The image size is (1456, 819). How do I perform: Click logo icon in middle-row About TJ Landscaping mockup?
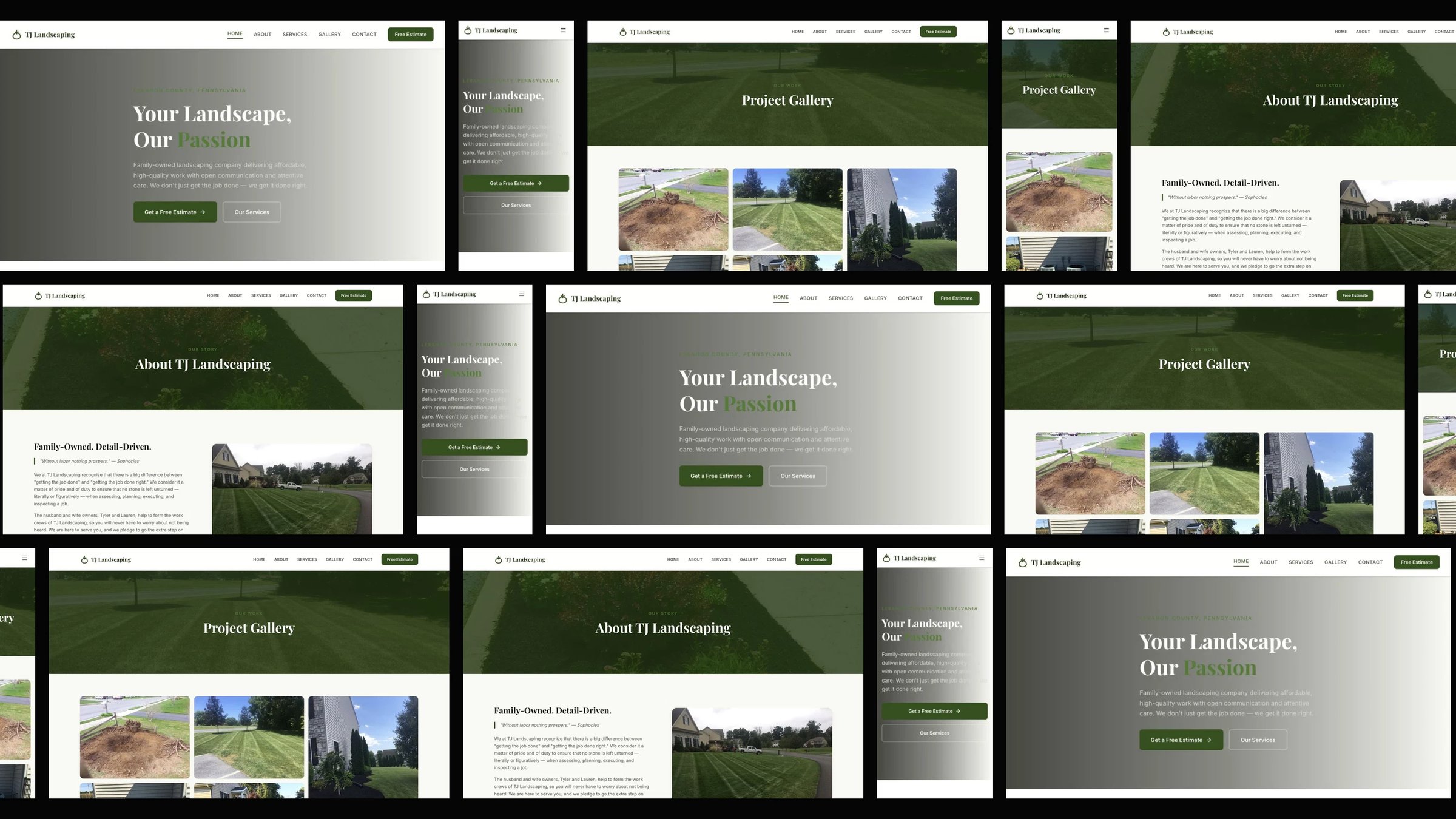[38, 295]
